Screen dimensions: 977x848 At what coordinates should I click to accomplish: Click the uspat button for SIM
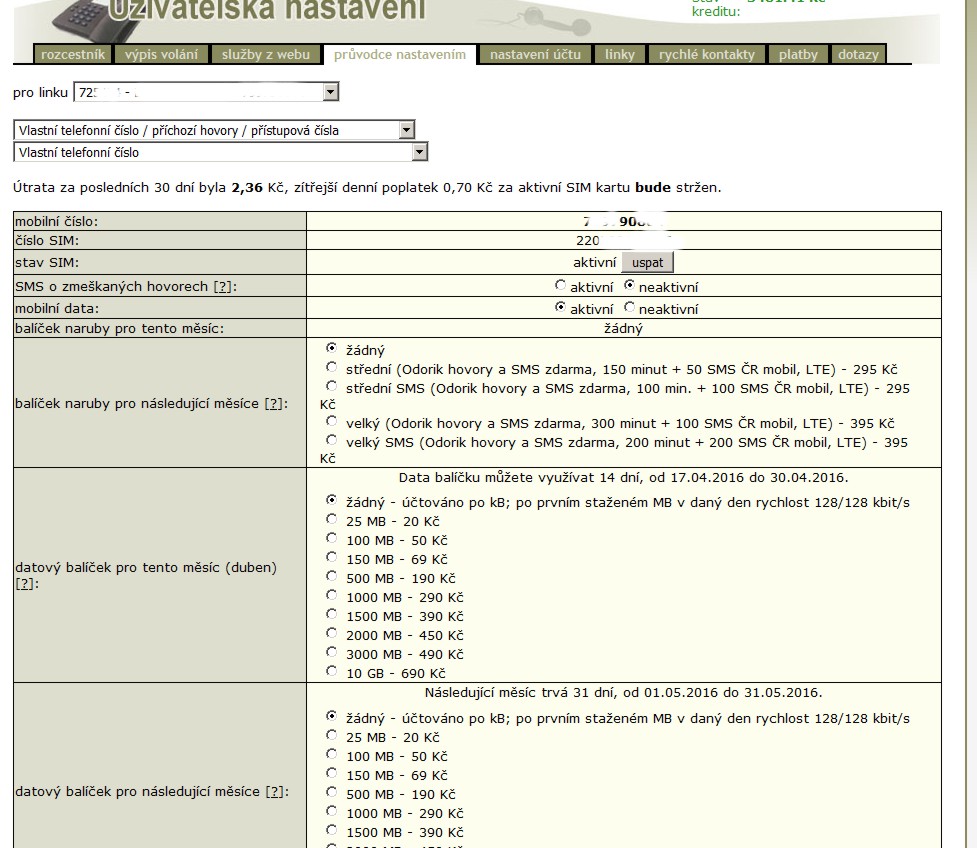click(x=647, y=262)
